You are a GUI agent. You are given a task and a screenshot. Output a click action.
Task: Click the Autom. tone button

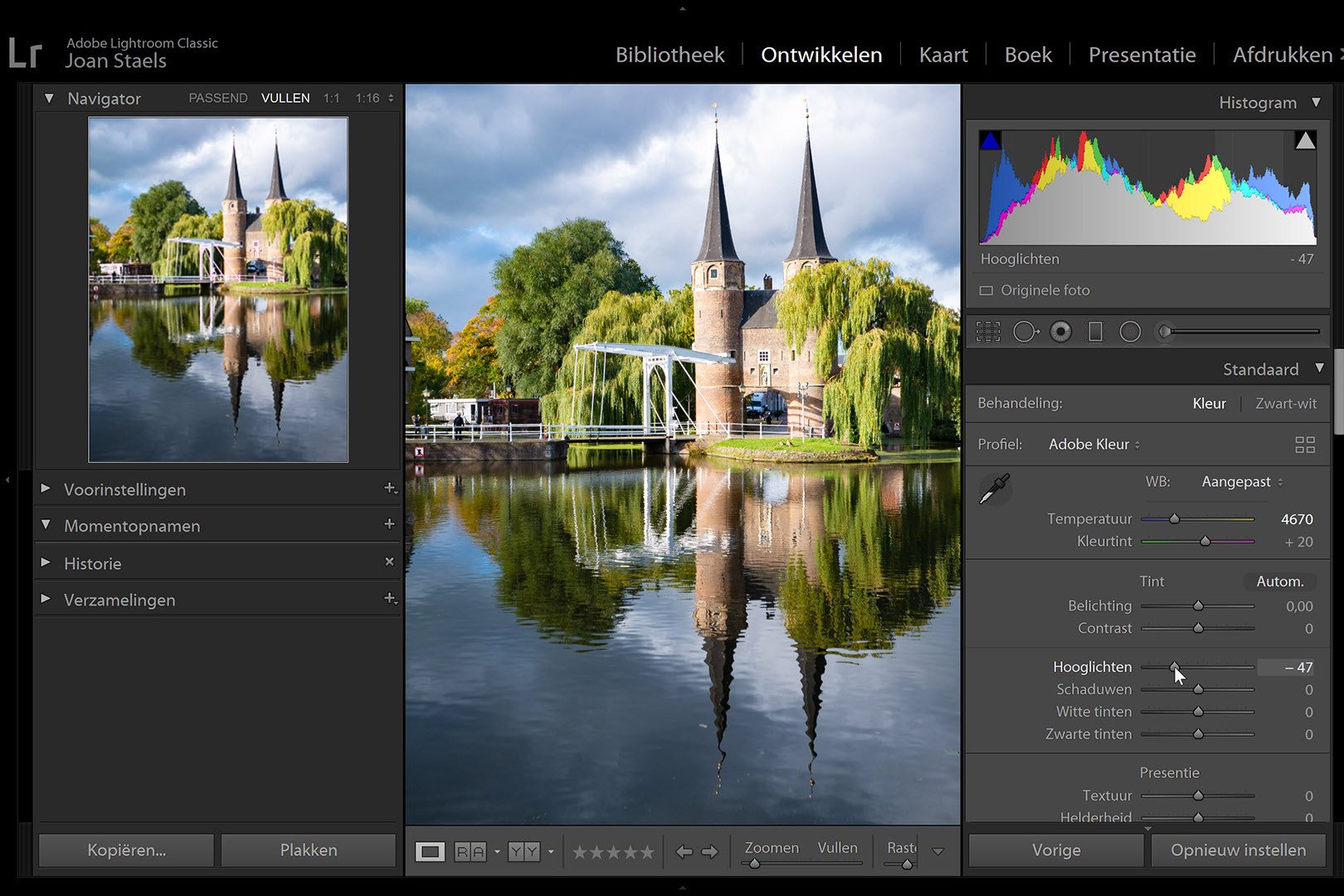click(x=1280, y=582)
